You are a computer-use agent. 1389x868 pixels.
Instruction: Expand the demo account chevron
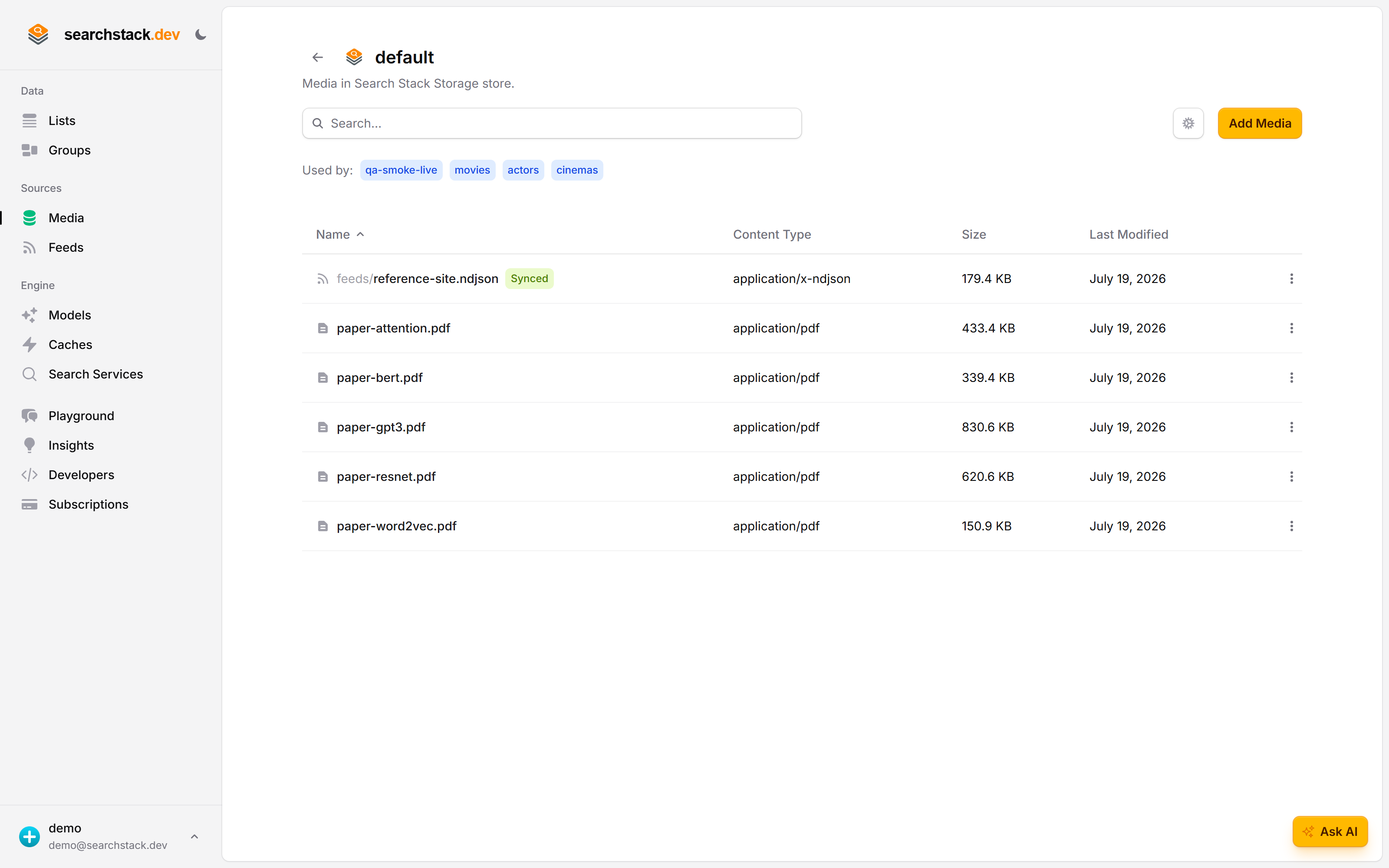tap(194, 836)
